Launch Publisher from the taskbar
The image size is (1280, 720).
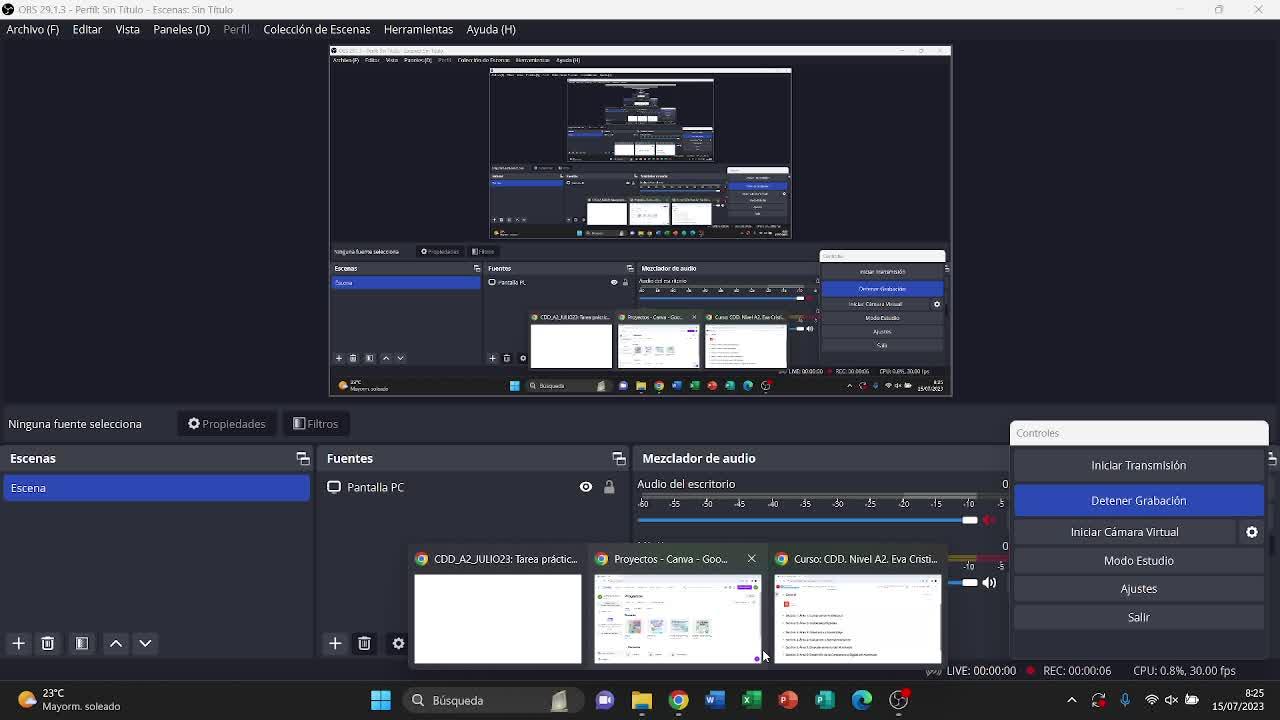pos(825,700)
